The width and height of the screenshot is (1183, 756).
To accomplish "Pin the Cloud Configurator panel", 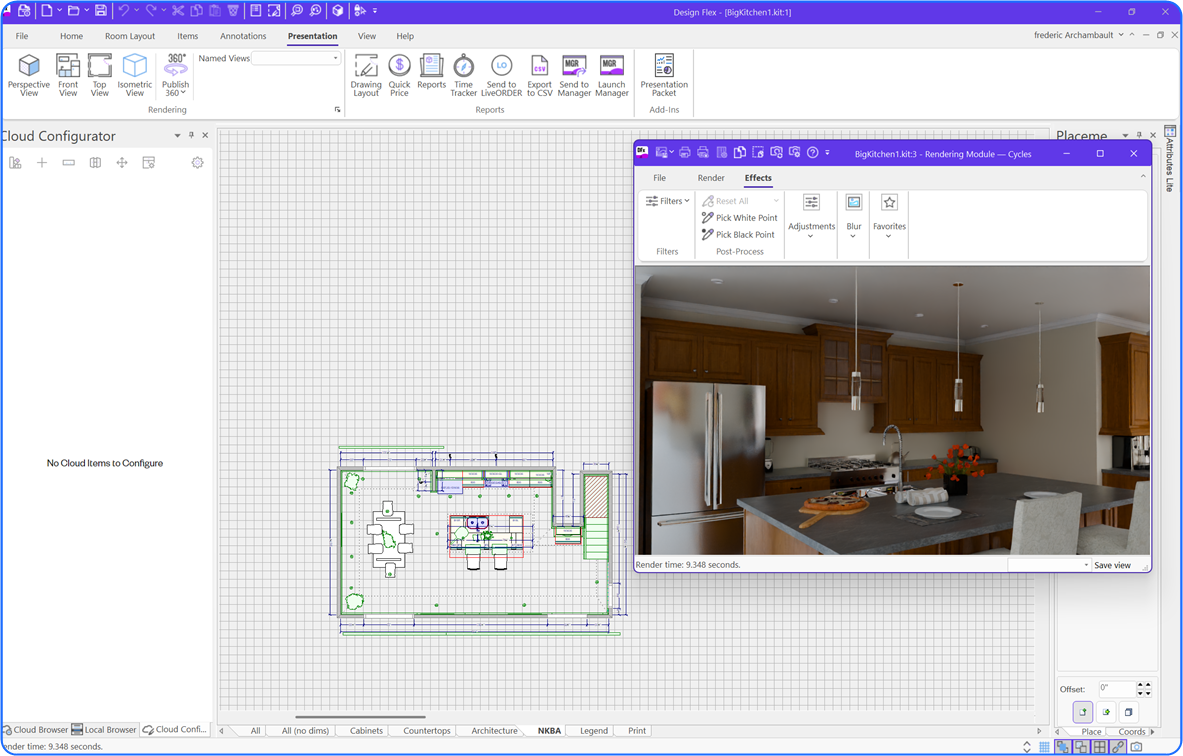I will pos(191,136).
